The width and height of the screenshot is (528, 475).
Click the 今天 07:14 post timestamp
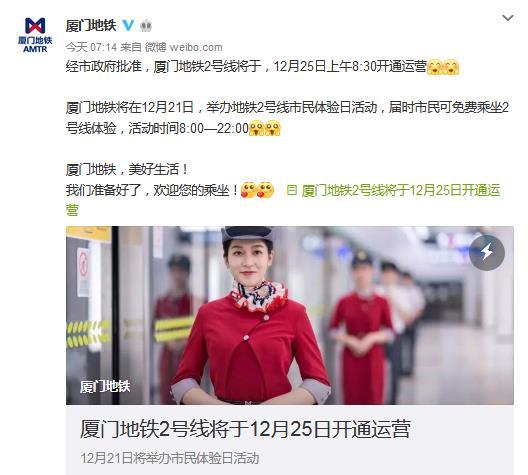click(91, 47)
